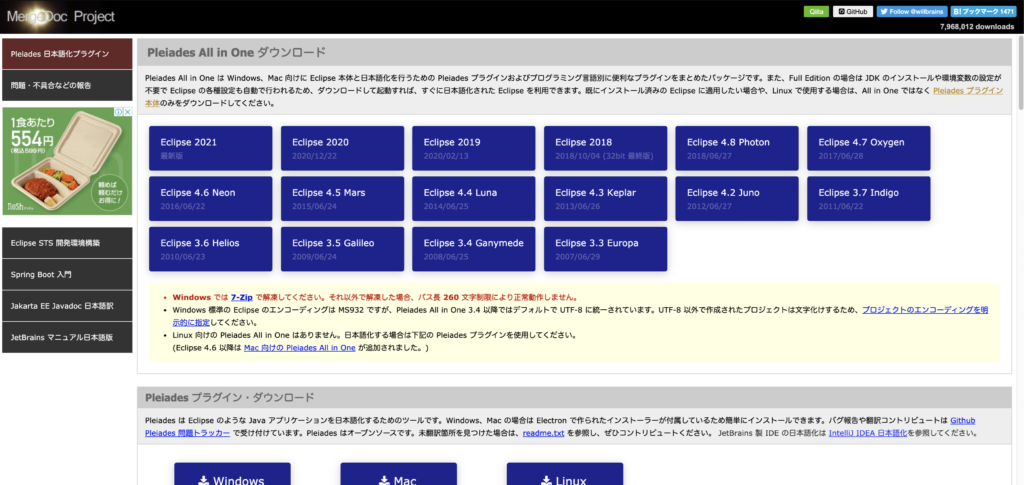Open the Pleiades プラグイン本体 link
The height and width of the screenshot is (485, 1024).
968,91
